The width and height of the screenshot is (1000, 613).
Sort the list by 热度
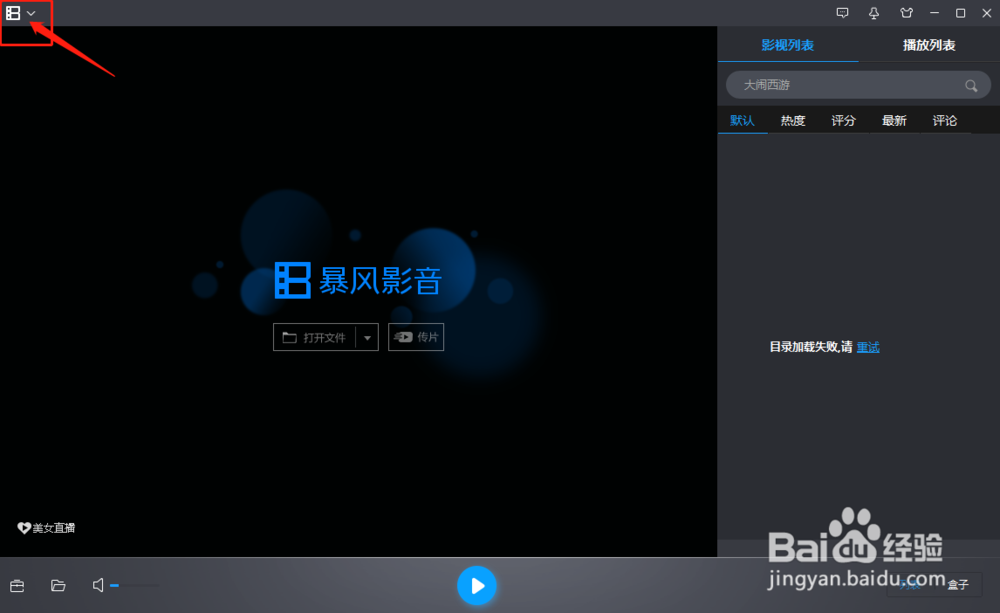793,121
